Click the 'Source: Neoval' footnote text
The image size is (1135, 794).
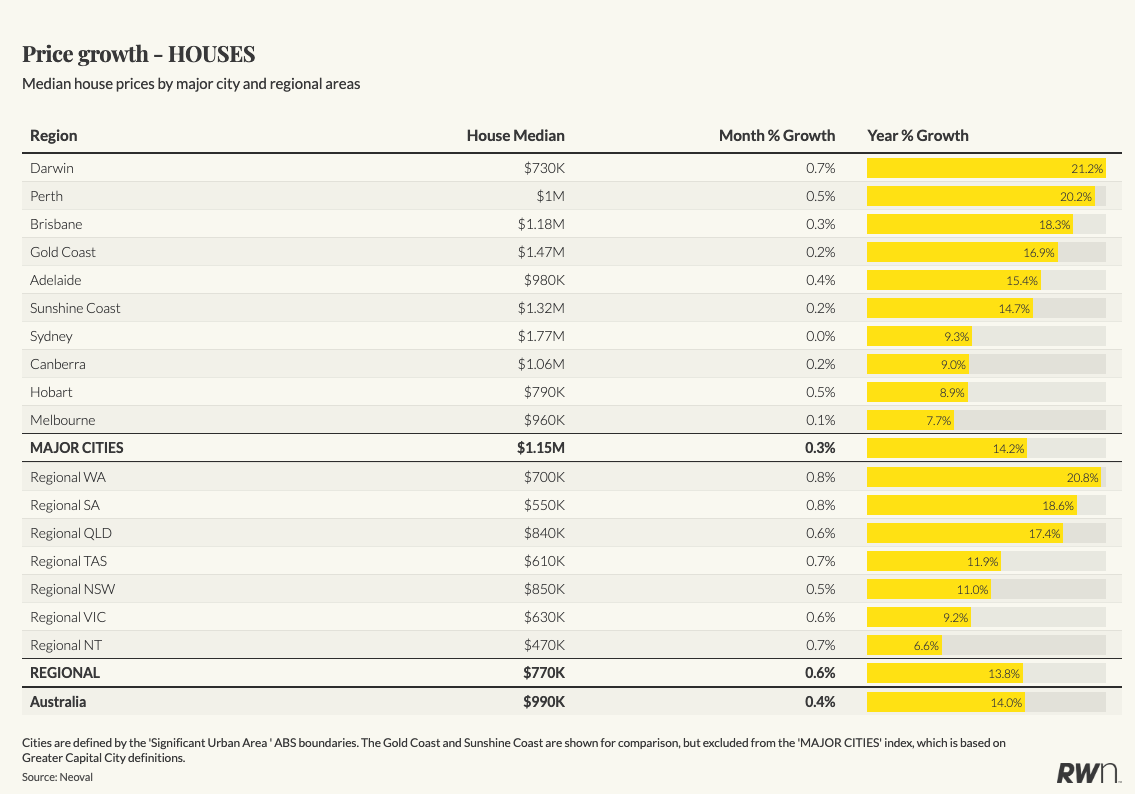point(57,776)
